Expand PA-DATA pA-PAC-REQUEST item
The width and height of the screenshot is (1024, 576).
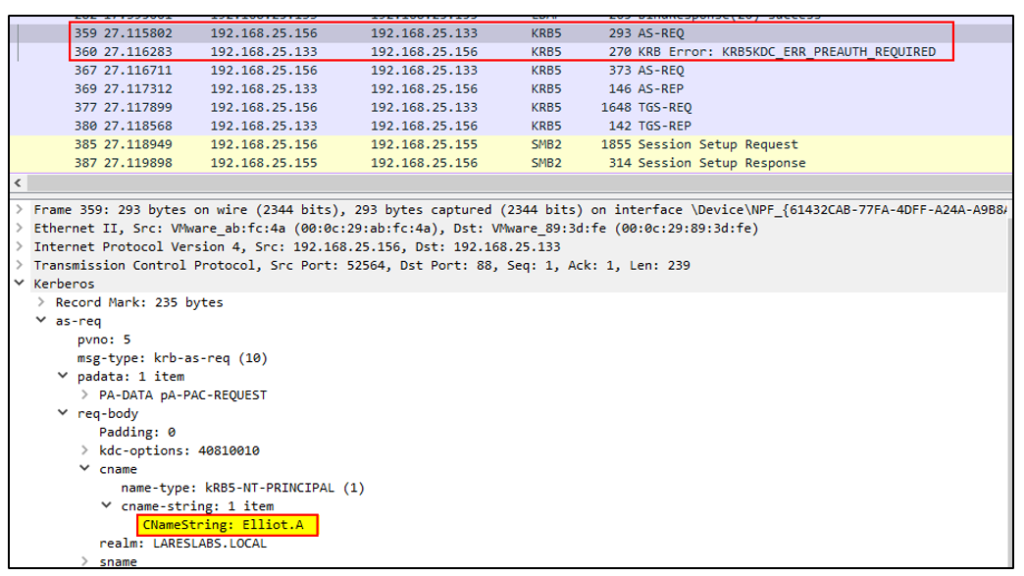coord(85,394)
